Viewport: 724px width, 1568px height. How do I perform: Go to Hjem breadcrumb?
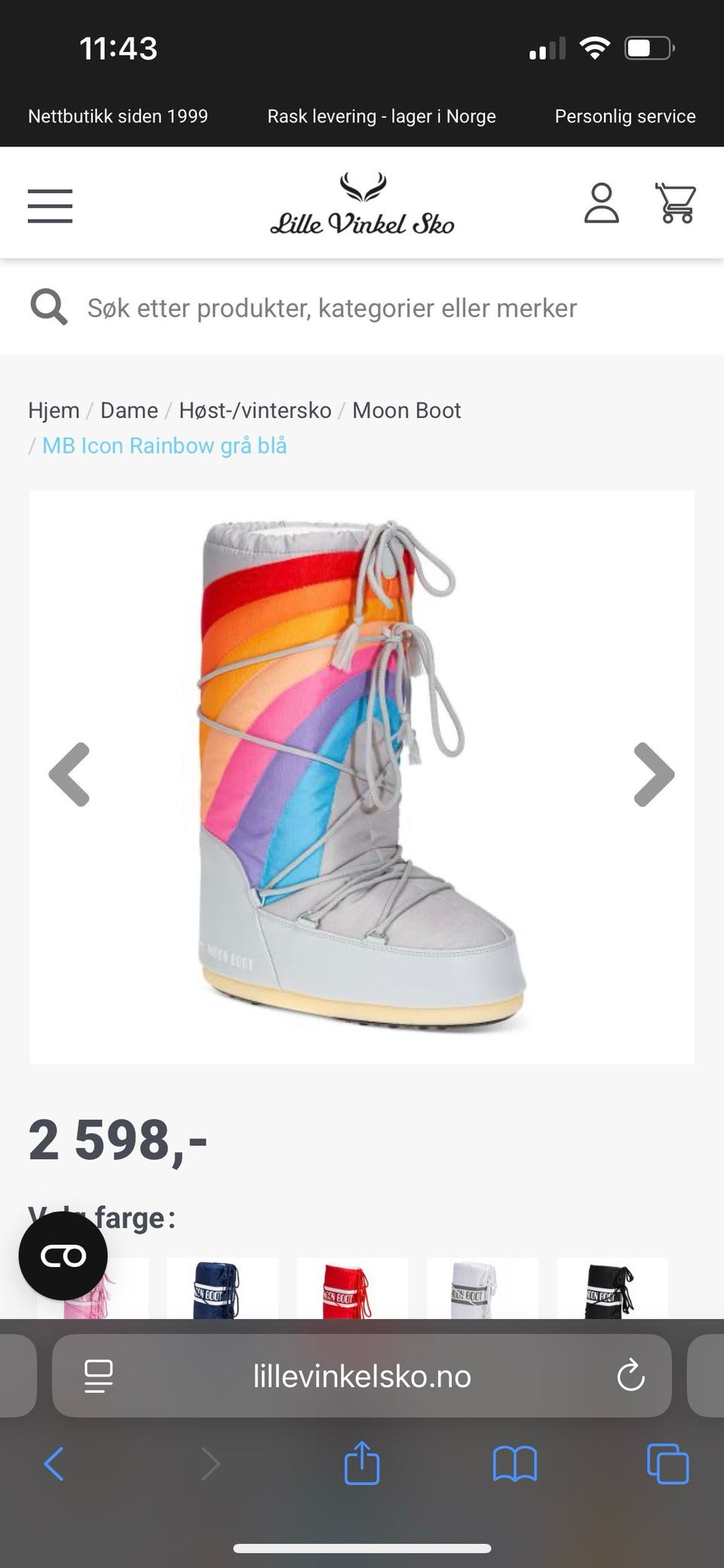[x=54, y=410]
